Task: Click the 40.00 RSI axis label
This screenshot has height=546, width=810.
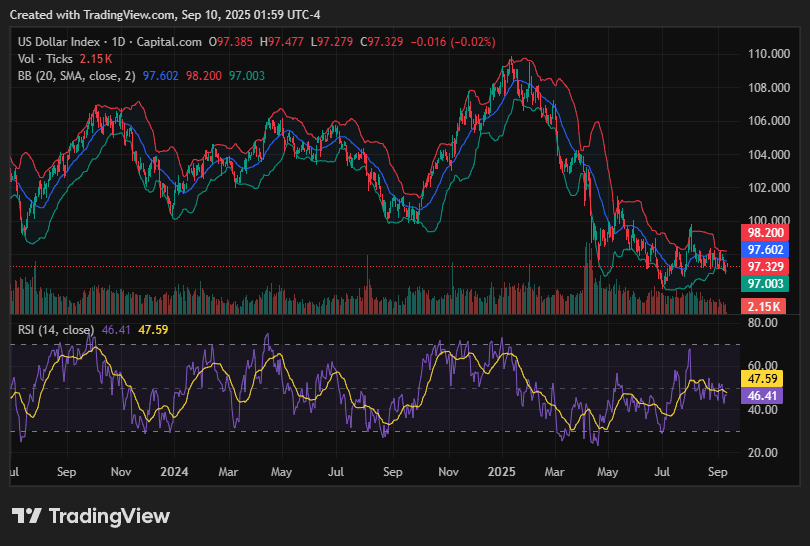Action: click(x=762, y=410)
